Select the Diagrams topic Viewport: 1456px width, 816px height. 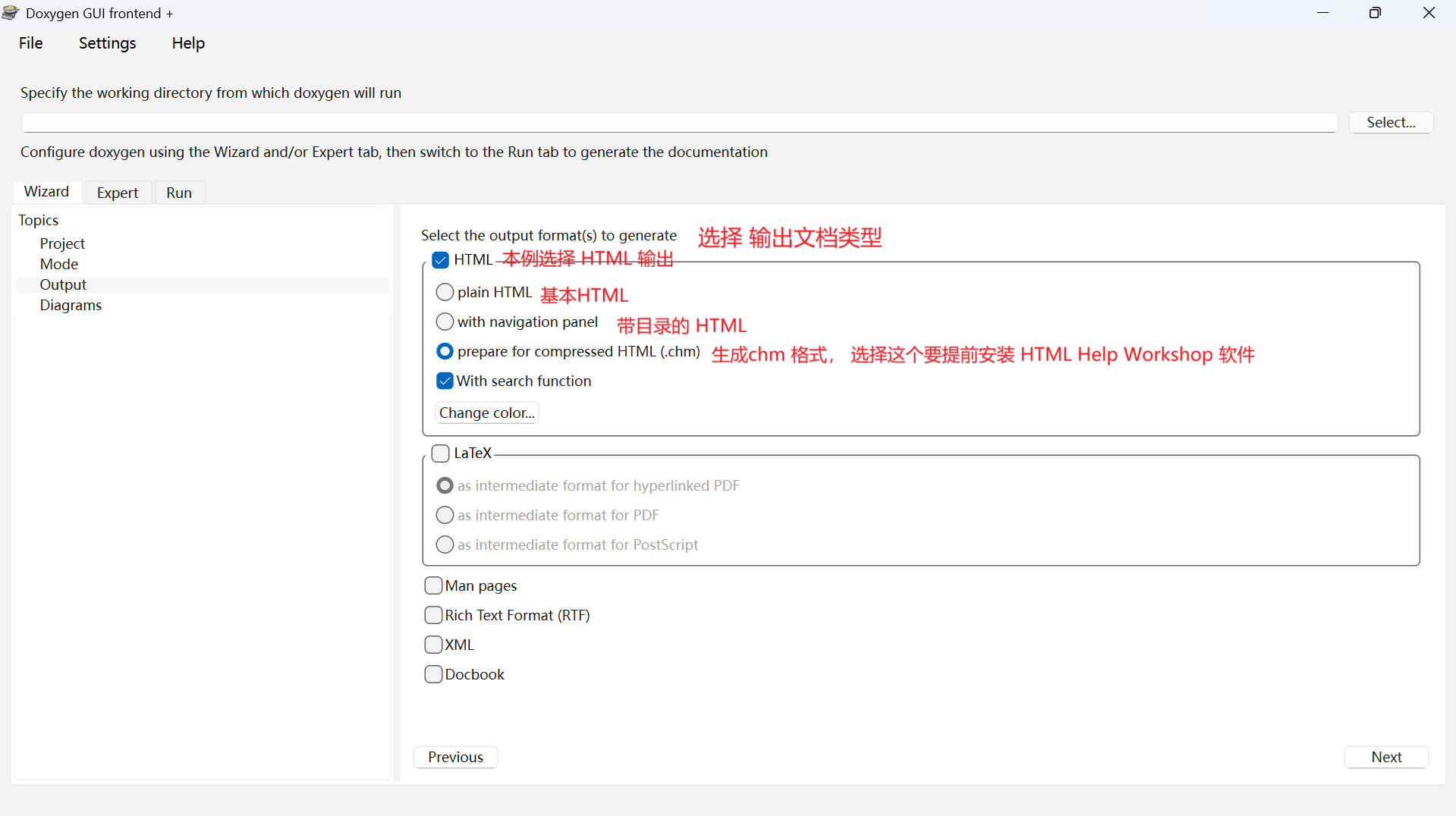point(71,305)
